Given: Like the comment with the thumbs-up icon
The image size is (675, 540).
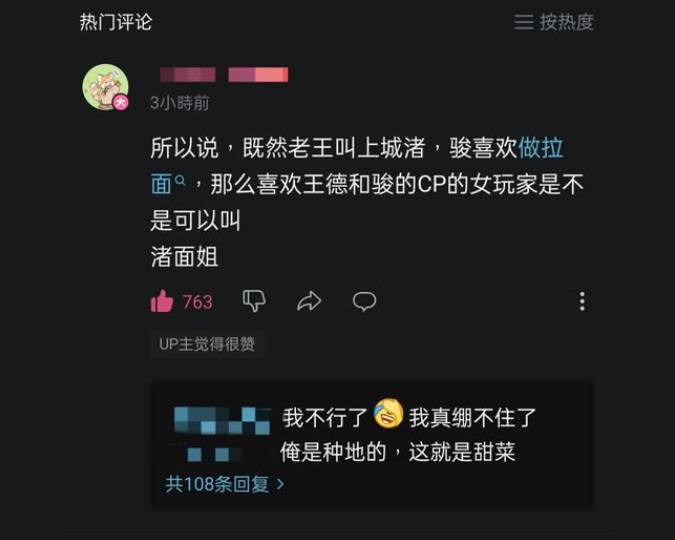Looking at the screenshot, I should tap(162, 301).
